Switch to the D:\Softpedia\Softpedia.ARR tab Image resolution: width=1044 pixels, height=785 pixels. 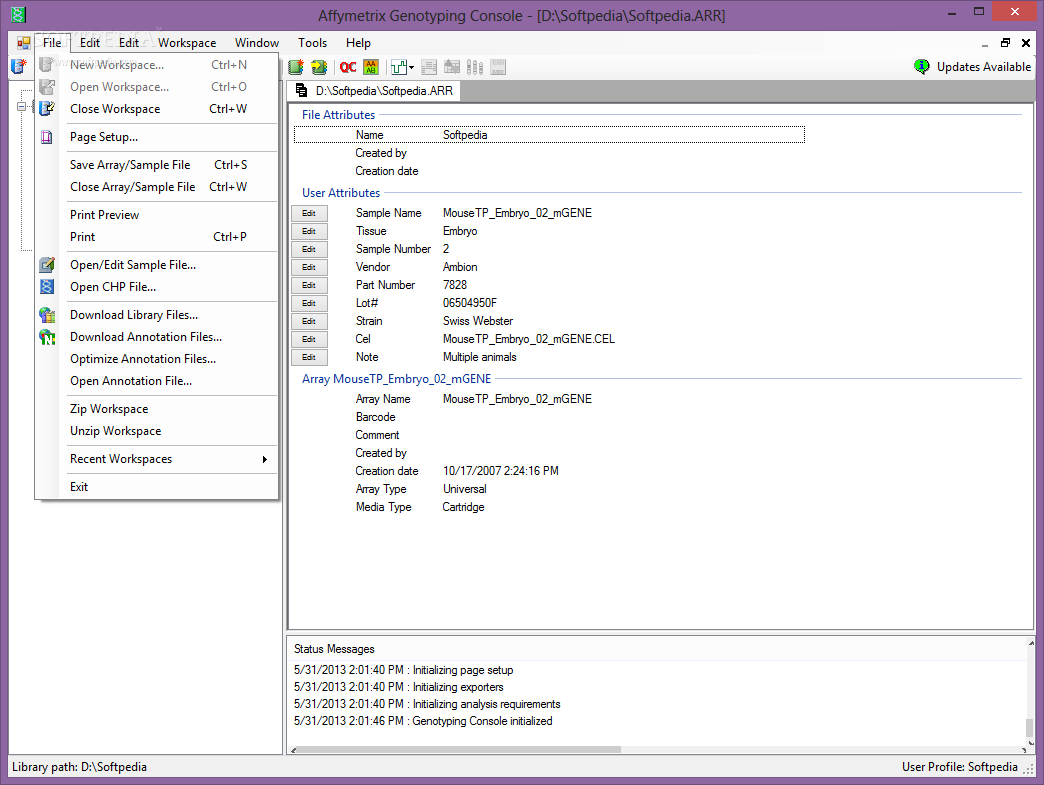pyautogui.click(x=374, y=91)
